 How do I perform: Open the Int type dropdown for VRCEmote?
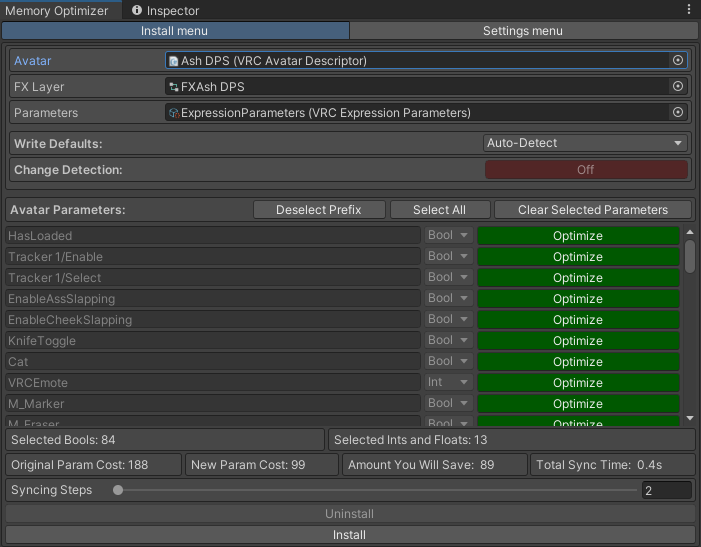448,382
